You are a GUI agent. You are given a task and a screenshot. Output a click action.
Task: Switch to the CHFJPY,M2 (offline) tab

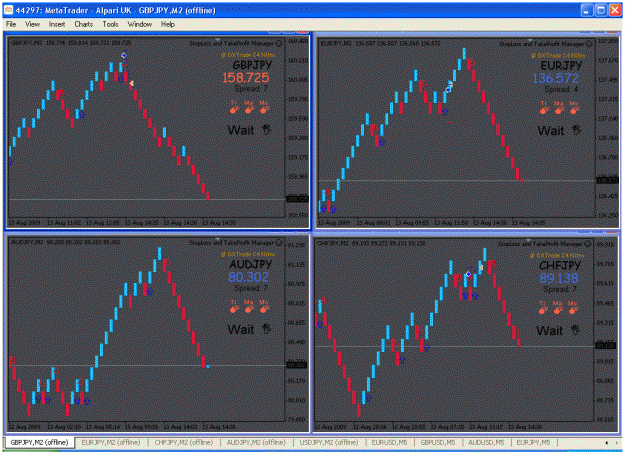pyautogui.click(x=184, y=442)
